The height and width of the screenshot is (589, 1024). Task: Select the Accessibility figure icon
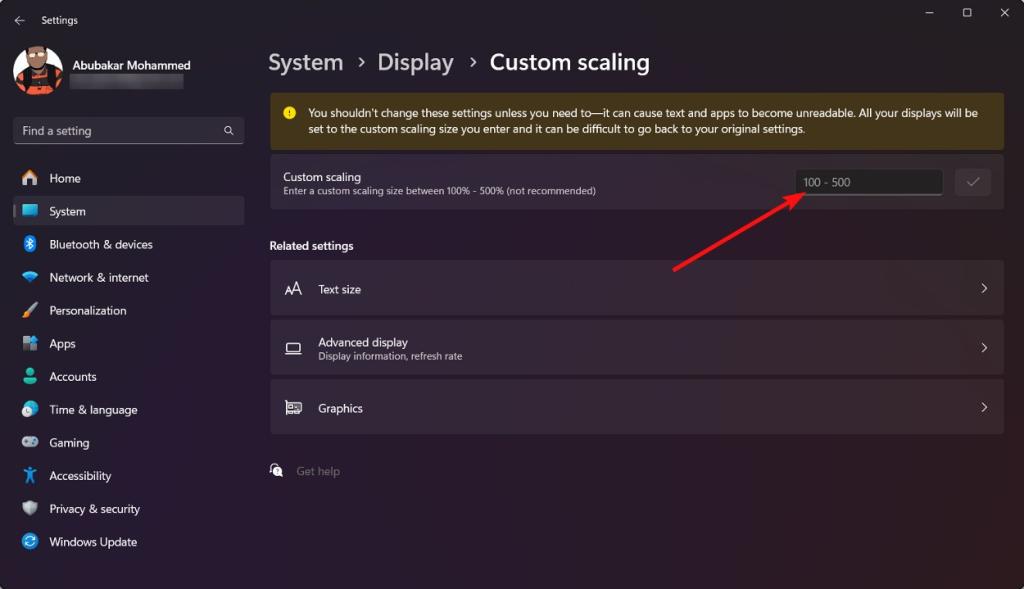pos(30,475)
